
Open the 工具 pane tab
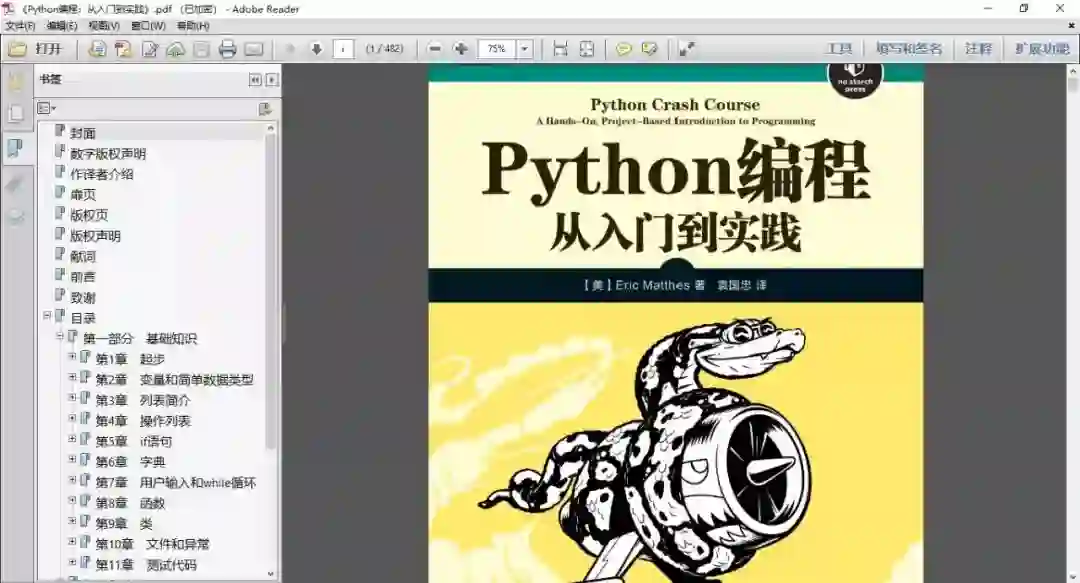click(839, 49)
